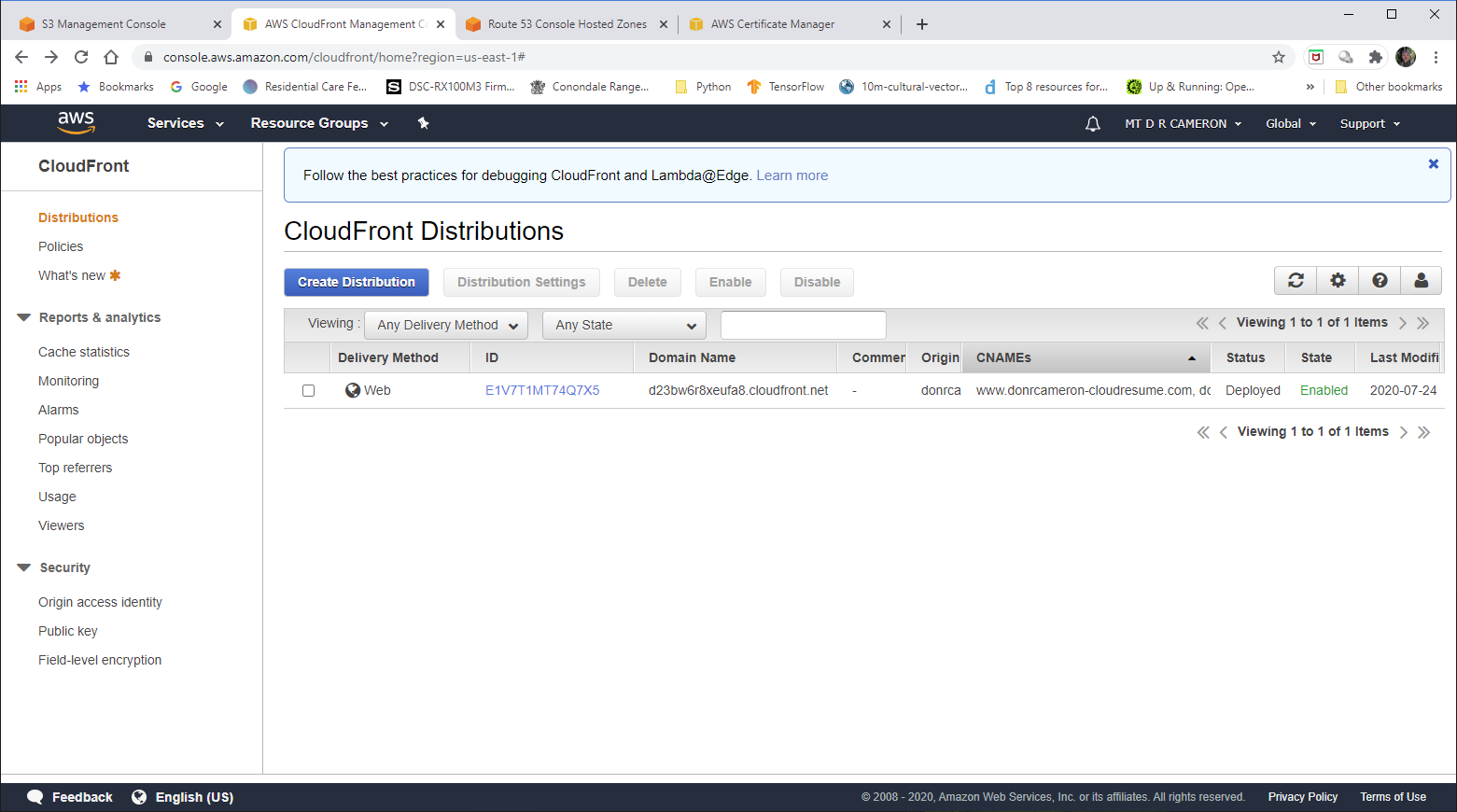Open the Apps bookmarks shortcut
Viewport: 1457px width, 812px height.
(x=38, y=87)
